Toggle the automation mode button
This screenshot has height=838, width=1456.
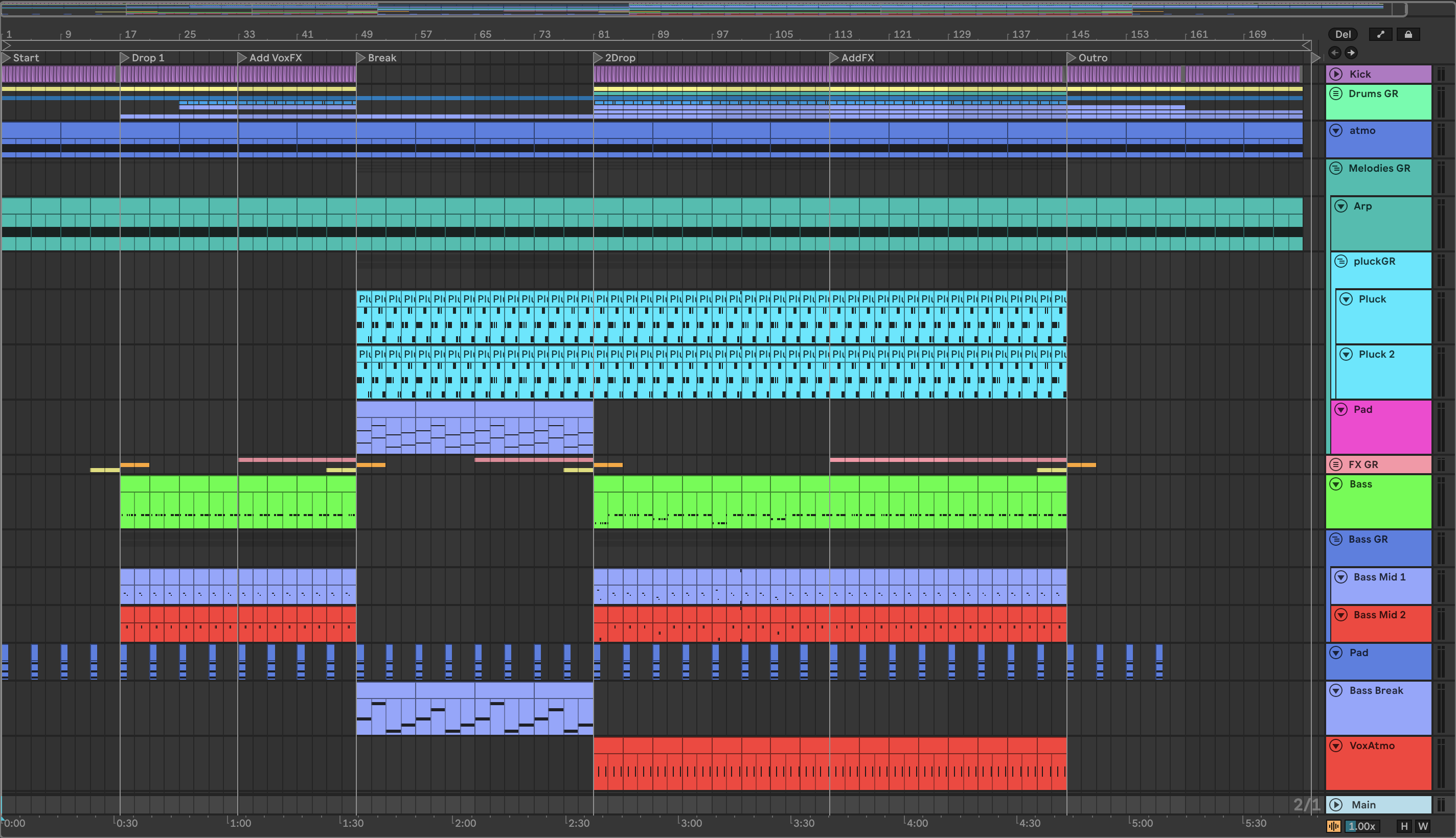(1380, 35)
